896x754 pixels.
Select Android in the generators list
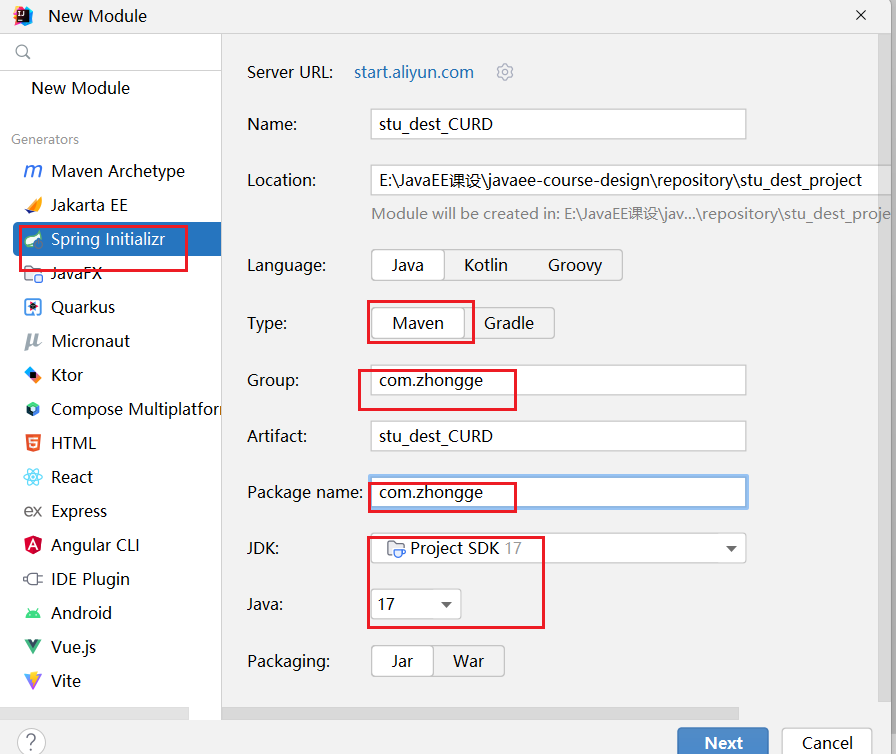81,613
